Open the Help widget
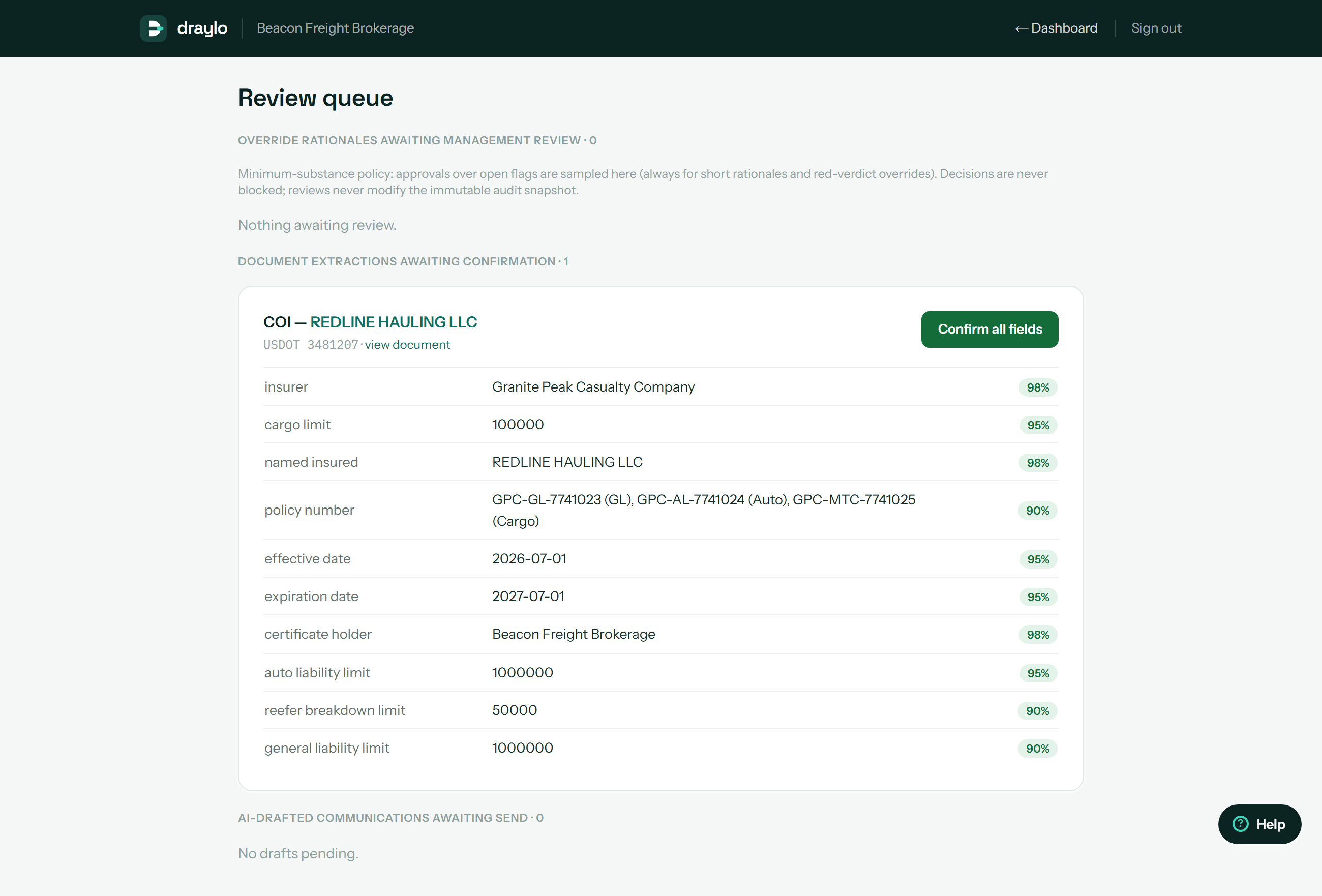 (1259, 824)
